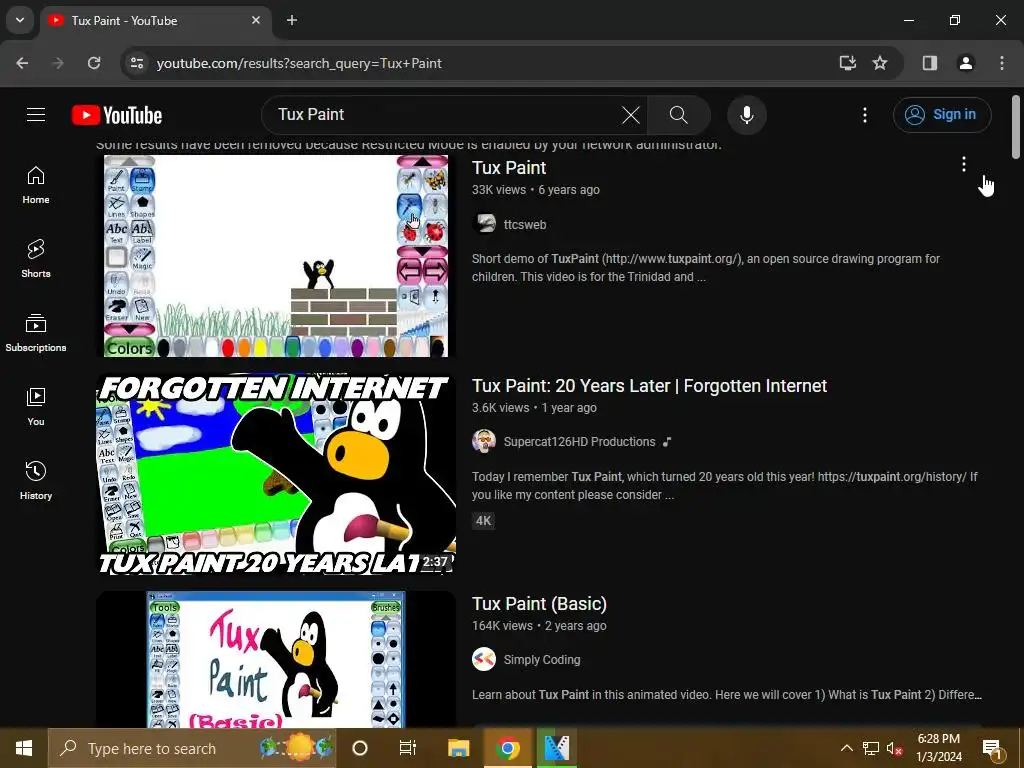Open the YouTube guide hamburger menu
The image size is (1024, 768).
click(36, 115)
